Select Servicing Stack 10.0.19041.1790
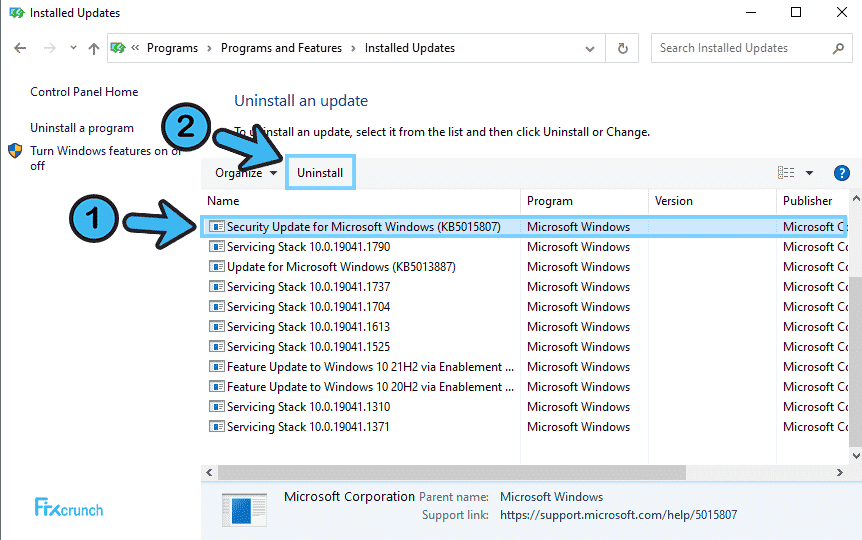This screenshot has width=862, height=540. pos(524,247)
